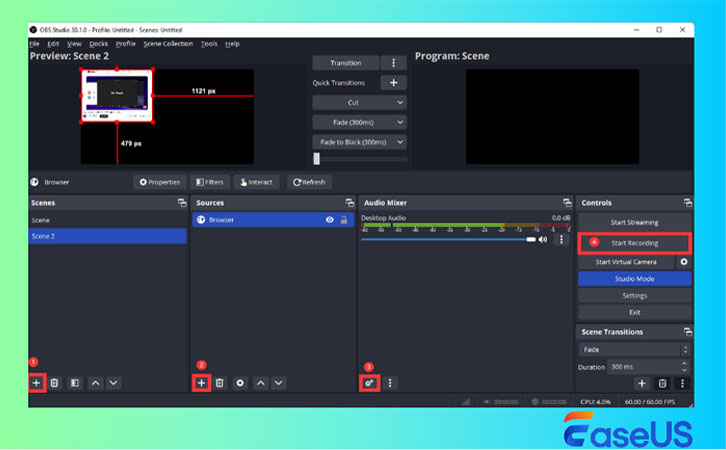This screenshot has height=450, width=726.
Task: Open the Scene Collection menu
Action: [168, 44]
